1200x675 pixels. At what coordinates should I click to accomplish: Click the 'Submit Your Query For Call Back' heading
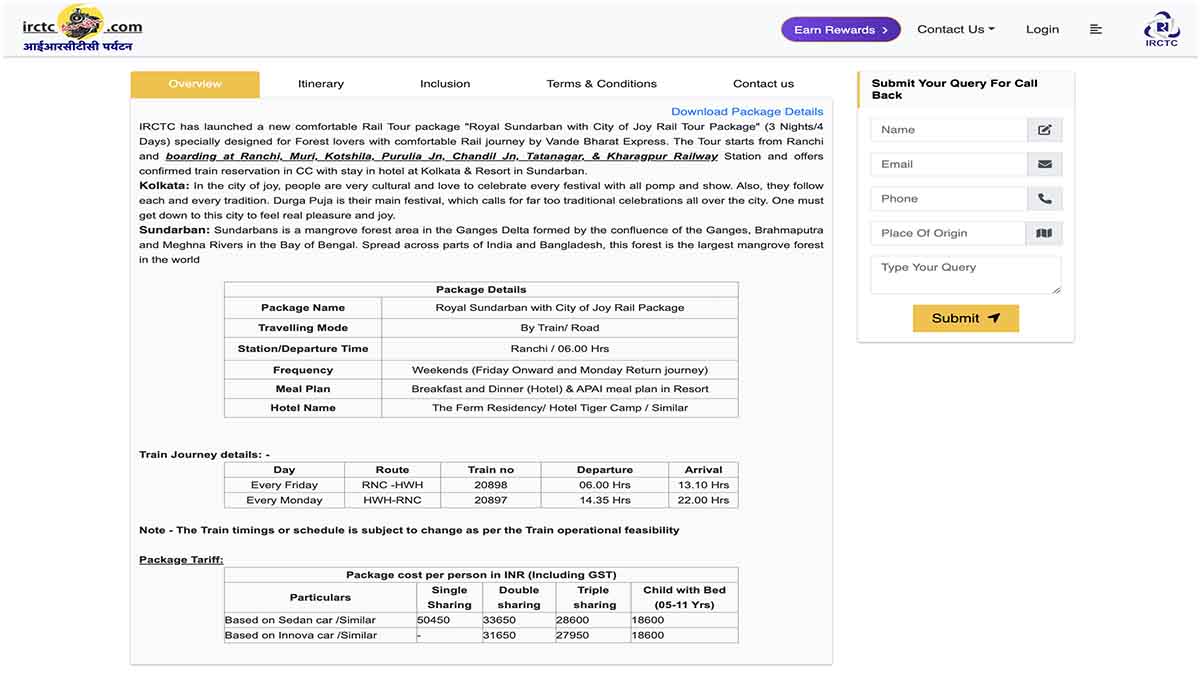(x=955, y=89)
